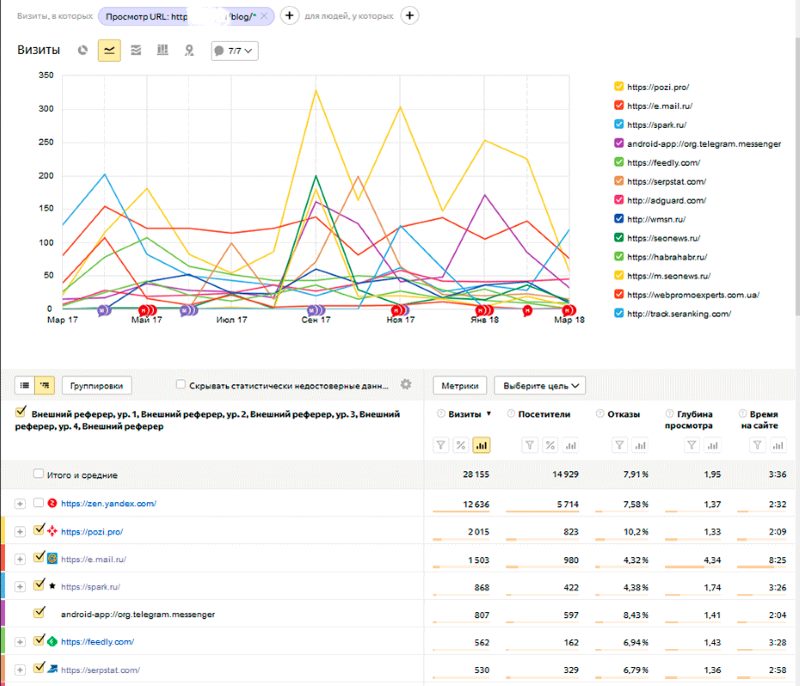Viewport: 800px width, 686px height.
Task: Click the note marker at Мар 18
Action: tap(569, 310)
